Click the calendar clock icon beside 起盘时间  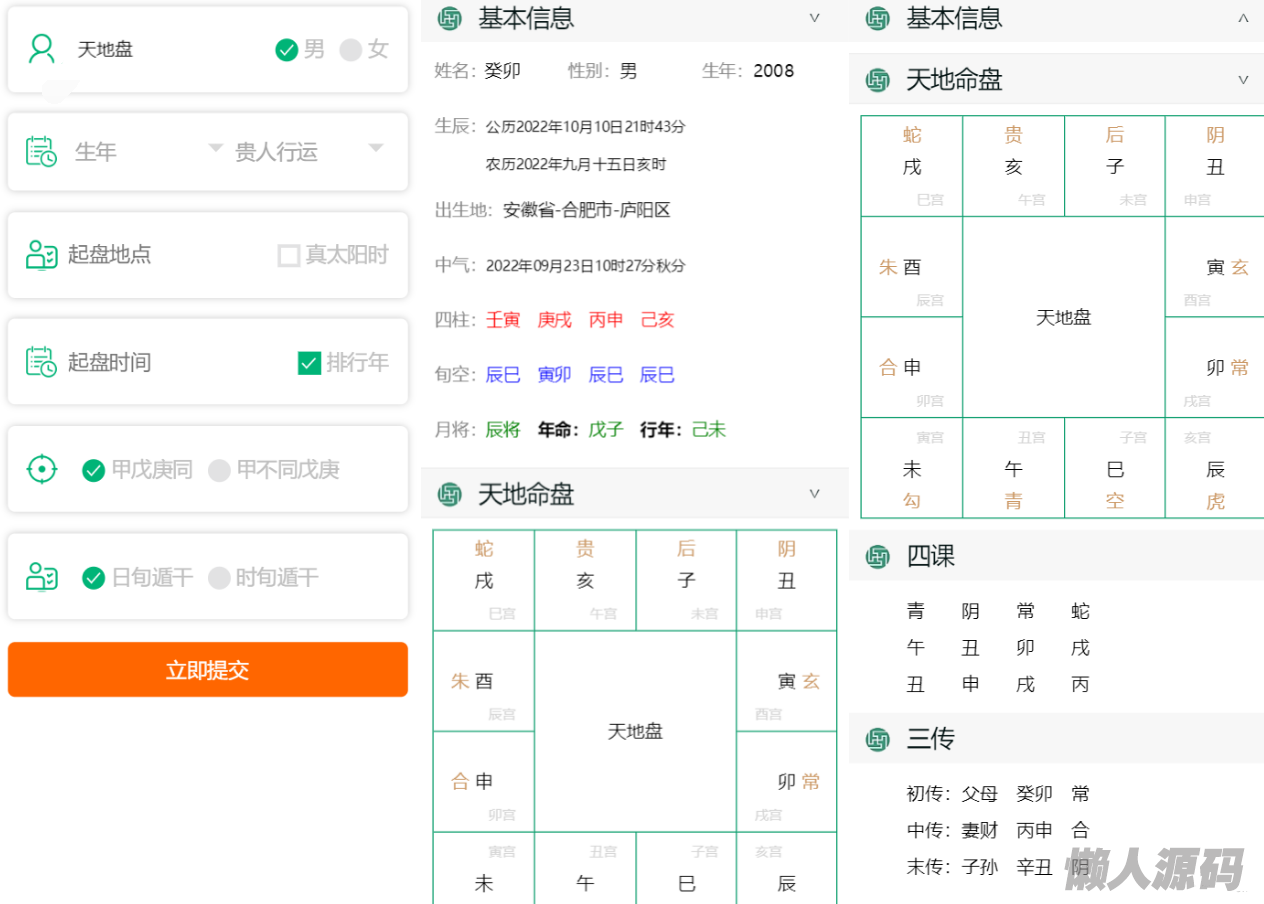tap(41, 362)
